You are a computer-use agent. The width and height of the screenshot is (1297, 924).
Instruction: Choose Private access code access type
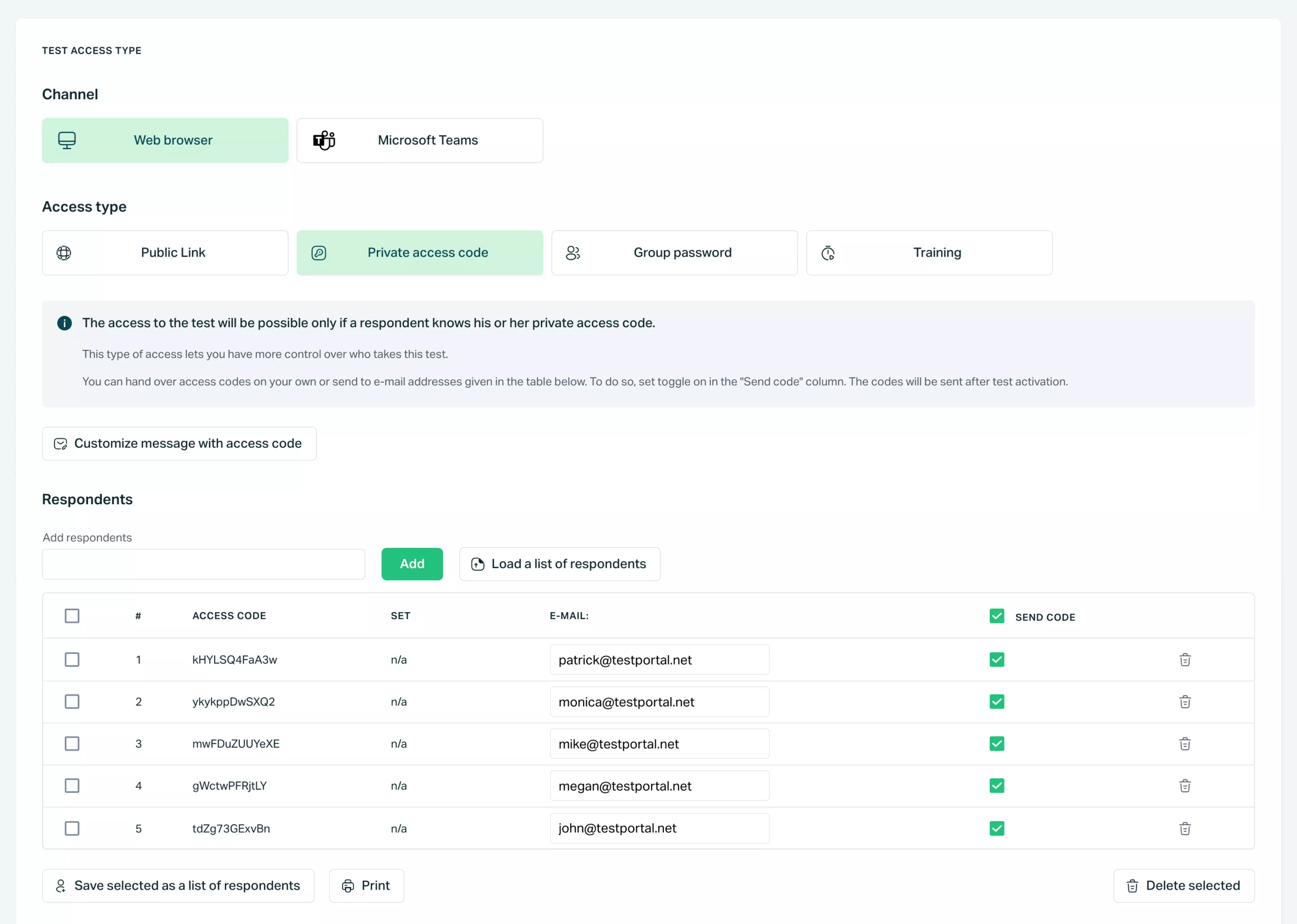pos(419,253)
